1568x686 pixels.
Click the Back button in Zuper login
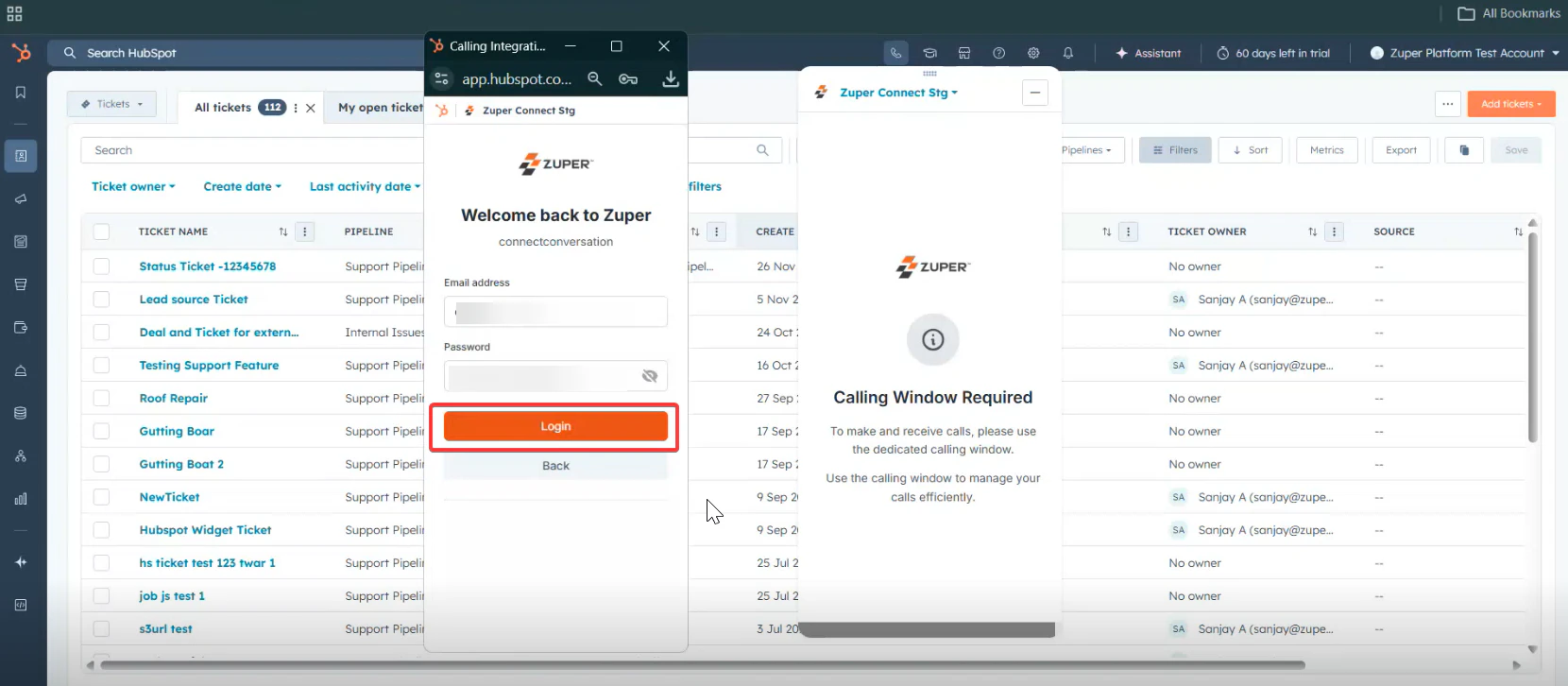point(555,466)
